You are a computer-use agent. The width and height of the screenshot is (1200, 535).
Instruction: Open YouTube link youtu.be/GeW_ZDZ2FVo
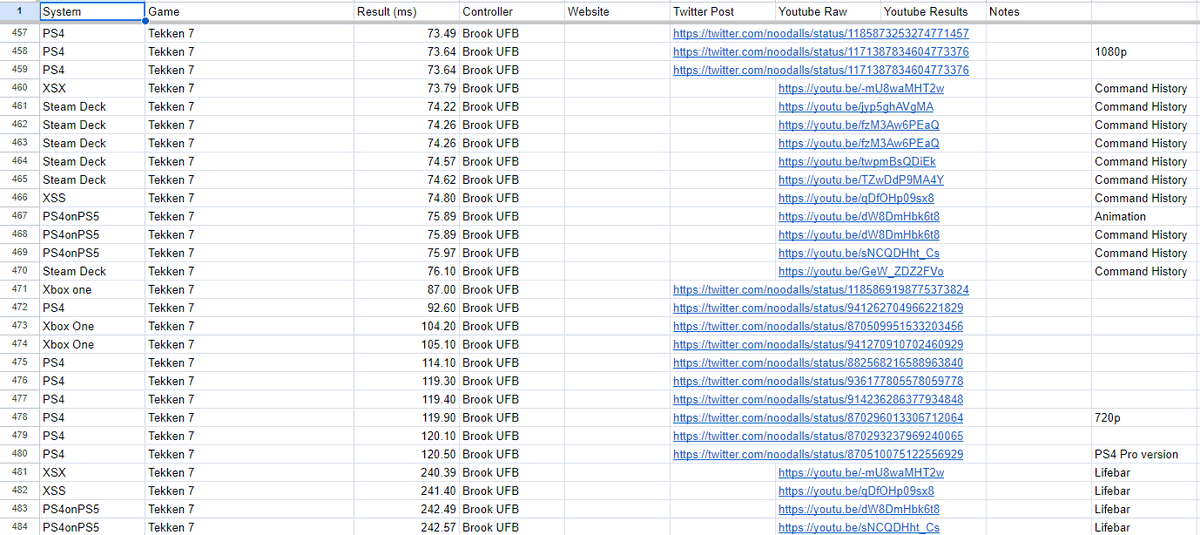(x=861, y=271)
